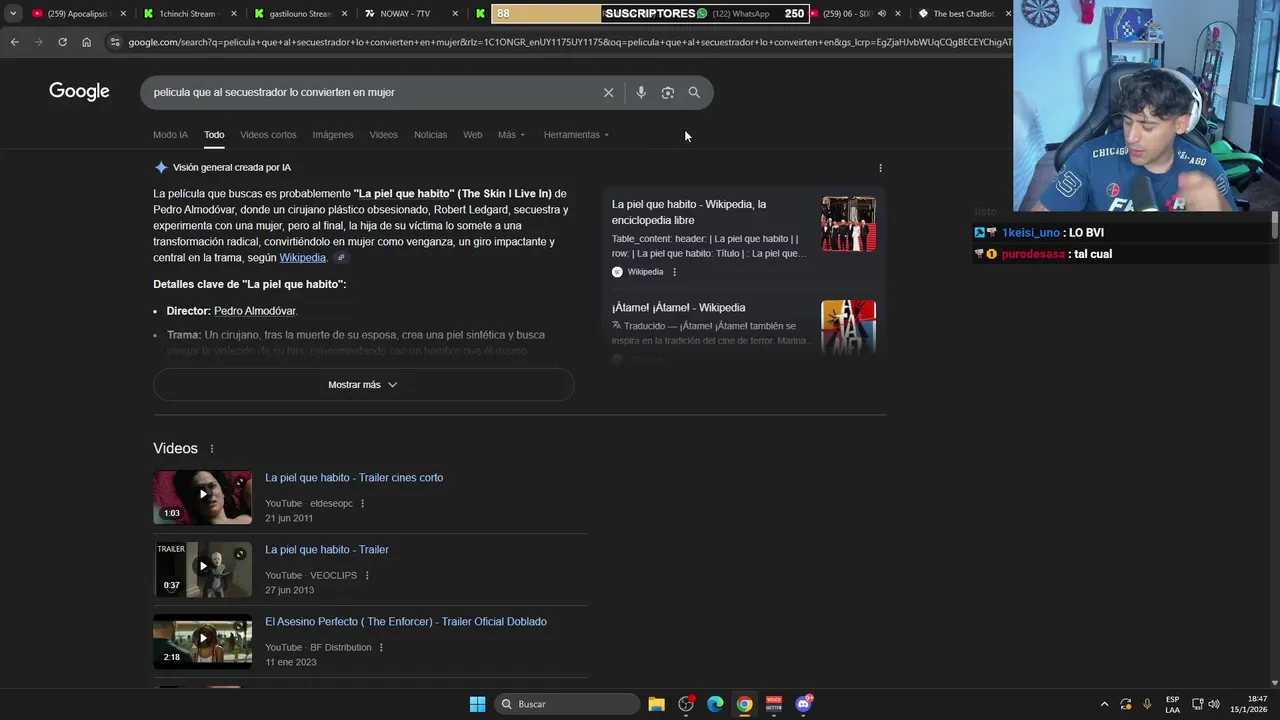The width and height of the screenshot is (1280, 720).
Task: Open Google Lens image search
Action: coord(667,92)
